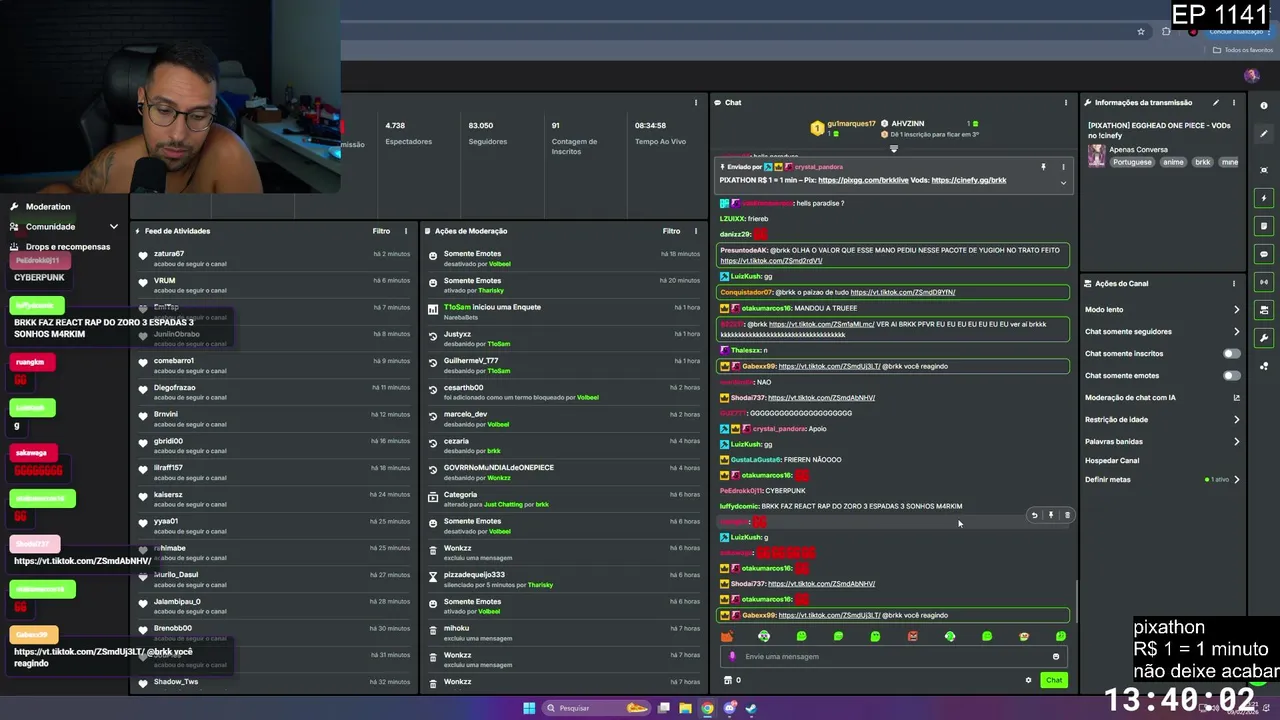Click Diegofrazao follow entry in activity feed
The height and width of the screenshot is (720, 1280).
click(275, 392)
